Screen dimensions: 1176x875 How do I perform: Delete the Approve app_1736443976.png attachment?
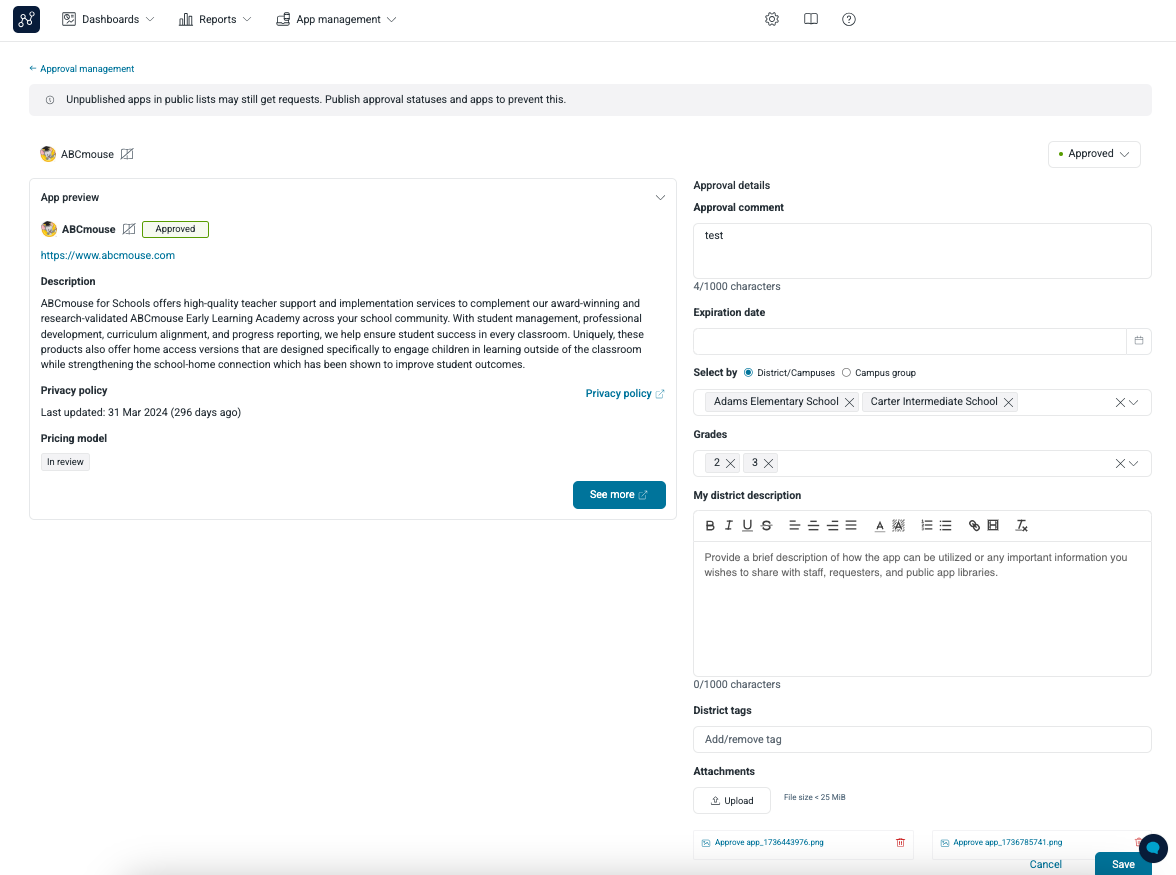pyautogui.click(x=899, y=842)
